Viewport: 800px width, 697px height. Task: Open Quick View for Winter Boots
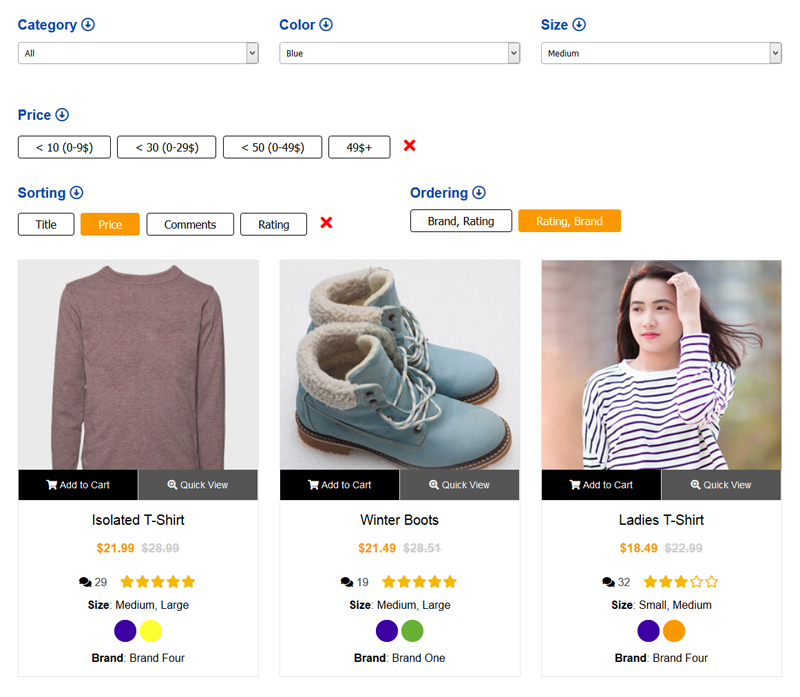pyautogui.click(x=459, y=485)
